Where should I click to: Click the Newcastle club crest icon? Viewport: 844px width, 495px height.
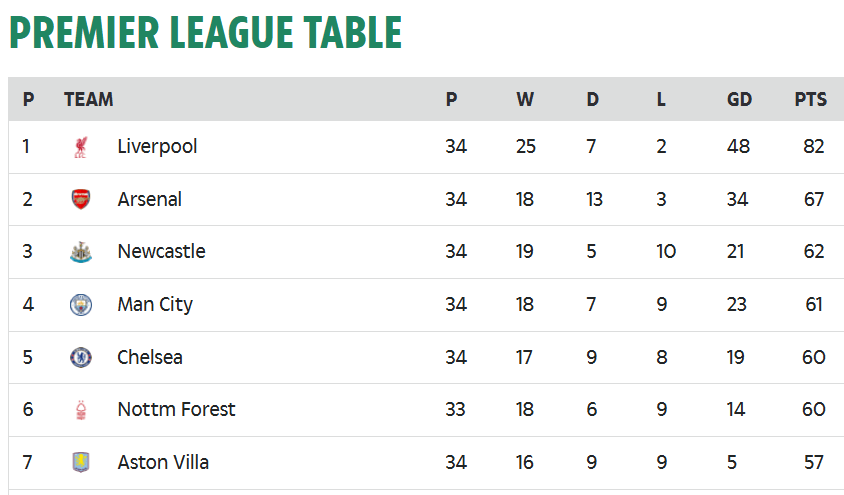(x=81, y=252)
